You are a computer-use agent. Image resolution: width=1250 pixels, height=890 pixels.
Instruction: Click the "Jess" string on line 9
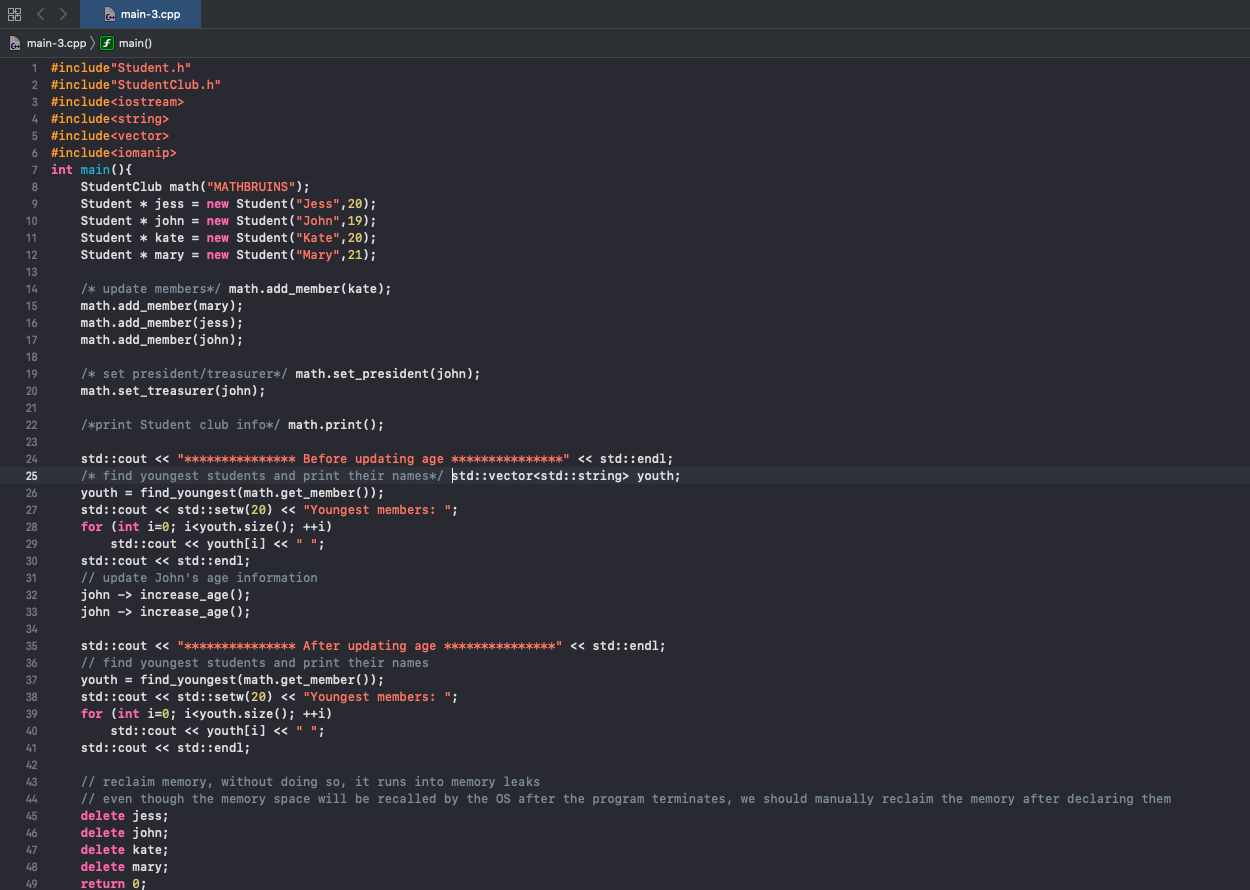318,204
